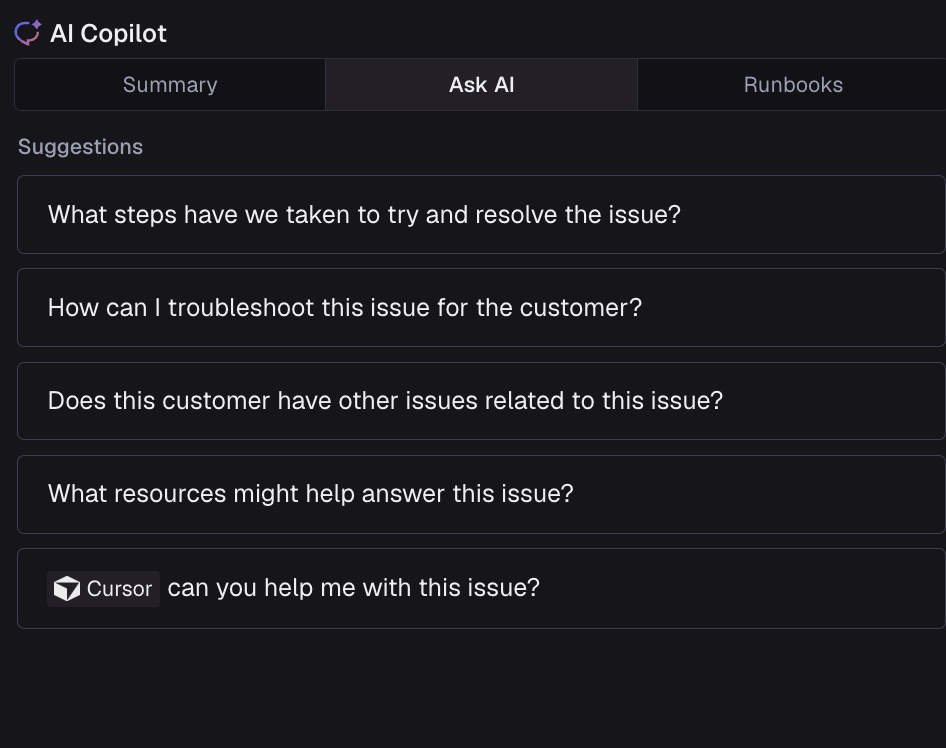Switch to the Summary tab

pos(170,85)
